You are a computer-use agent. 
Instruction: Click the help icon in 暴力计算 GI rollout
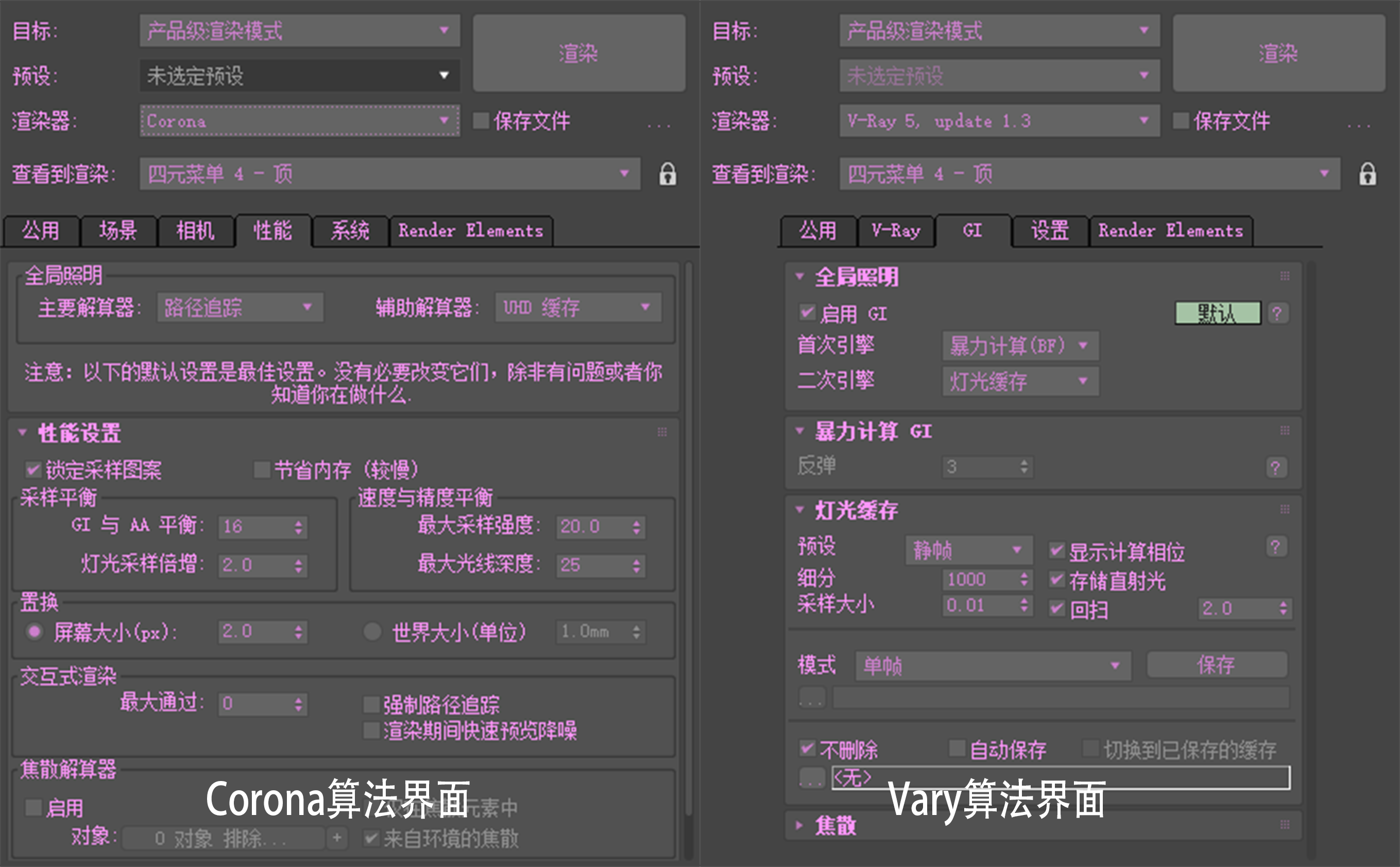pos(1276,467)
